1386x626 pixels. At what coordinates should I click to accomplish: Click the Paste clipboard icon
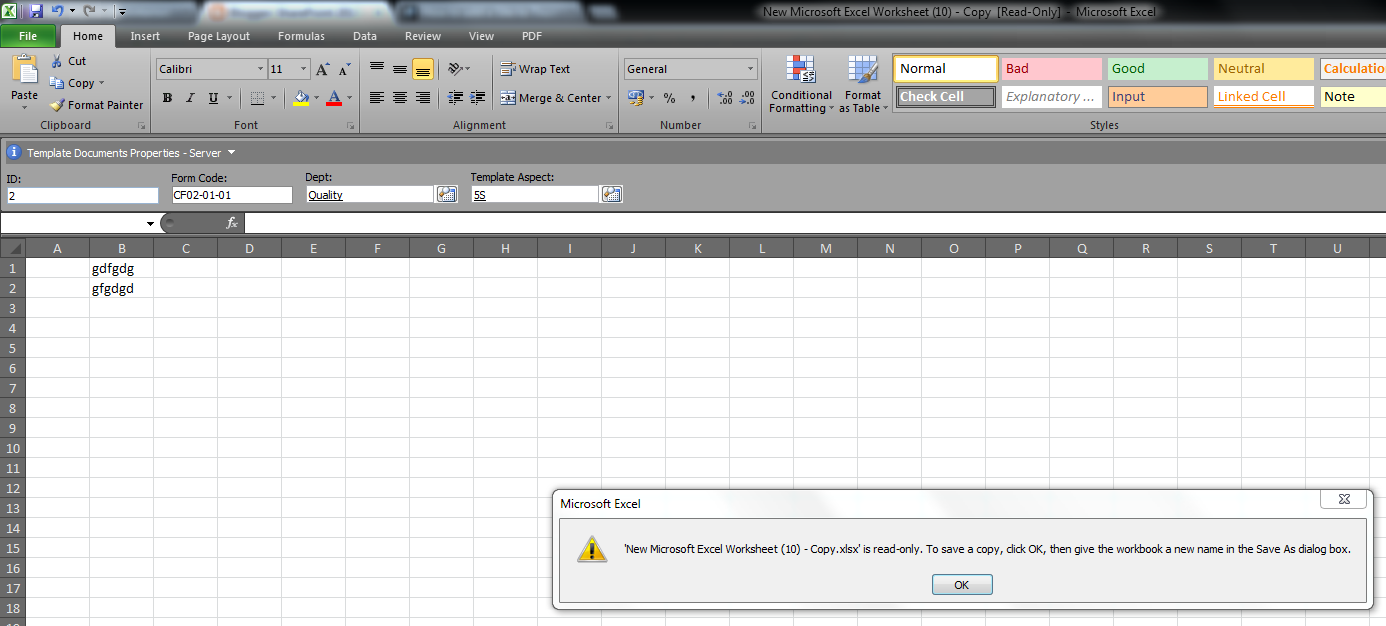coord(24,70)
